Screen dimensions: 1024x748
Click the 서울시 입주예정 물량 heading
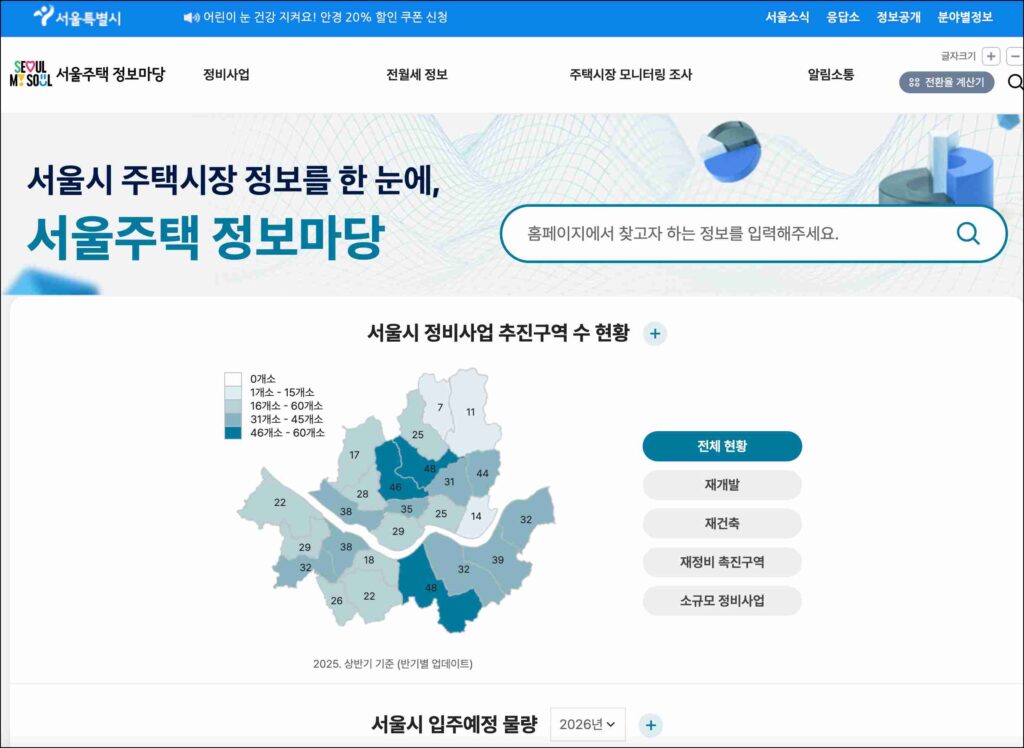pyautogui.click(x=454, y=724)
